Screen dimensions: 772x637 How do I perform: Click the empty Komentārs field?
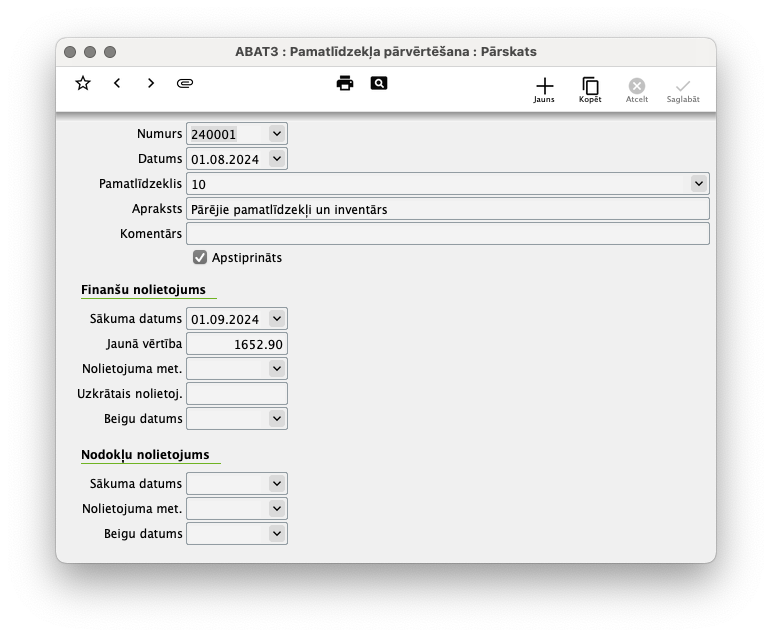pyautogui.click(x=448, y=233)
